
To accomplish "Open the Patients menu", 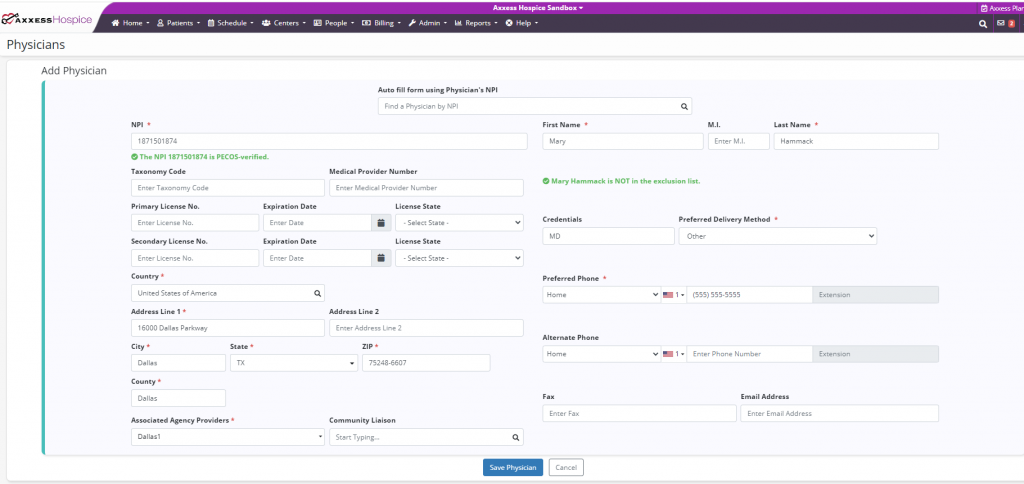I will point(178,22).
